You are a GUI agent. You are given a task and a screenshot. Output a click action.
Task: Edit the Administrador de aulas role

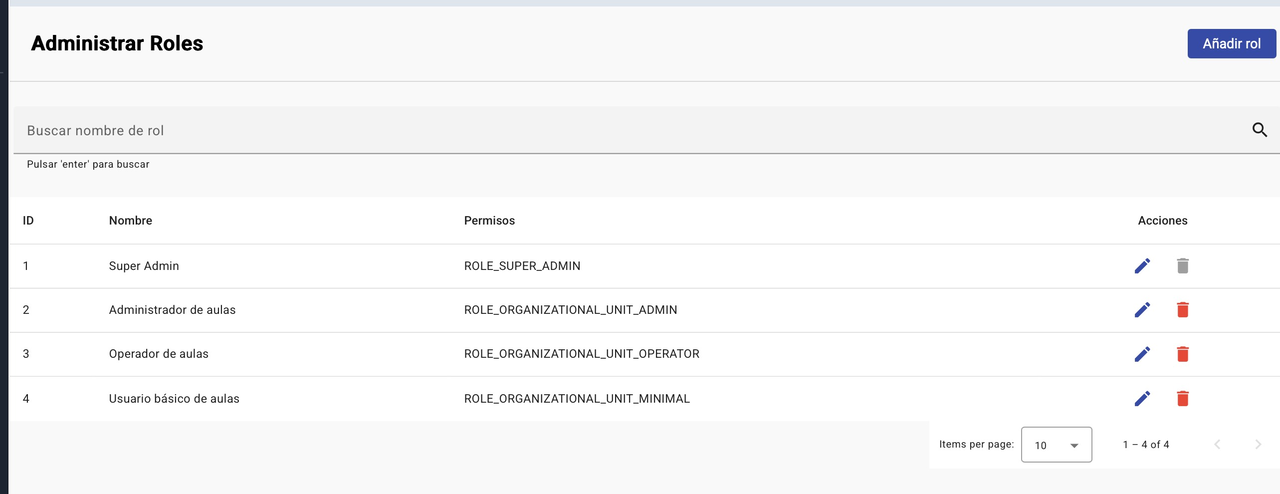pyautogui.click(x=1142, y=310)
